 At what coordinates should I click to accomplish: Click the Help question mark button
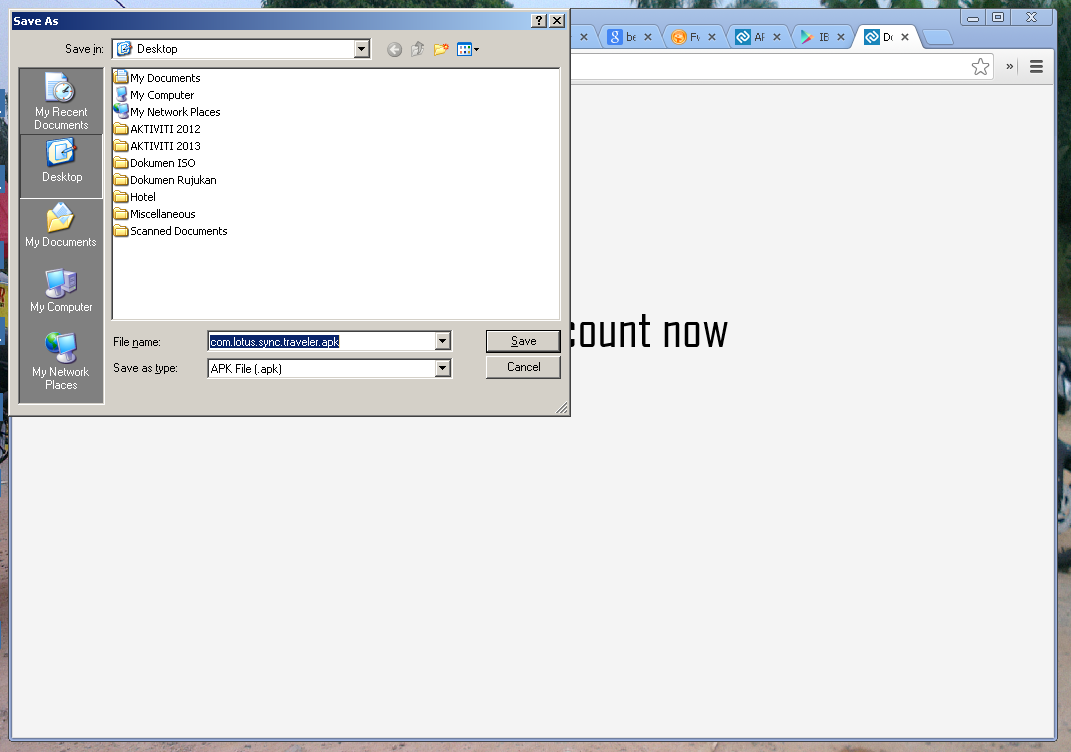(x=539, y=20)
